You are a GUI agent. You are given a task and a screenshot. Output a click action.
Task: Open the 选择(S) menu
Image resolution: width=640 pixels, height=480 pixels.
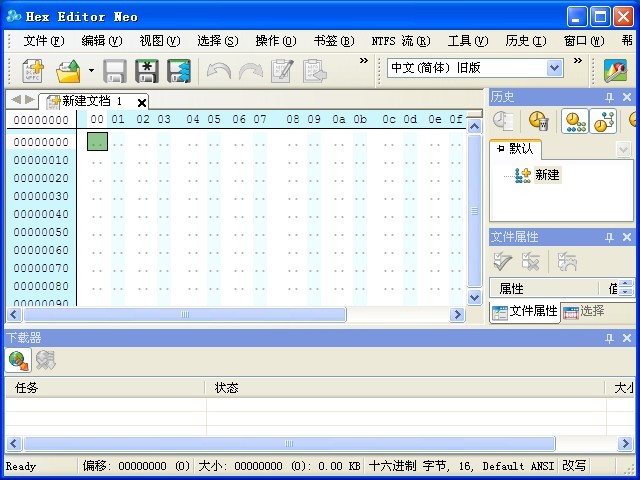click(218, 41)
